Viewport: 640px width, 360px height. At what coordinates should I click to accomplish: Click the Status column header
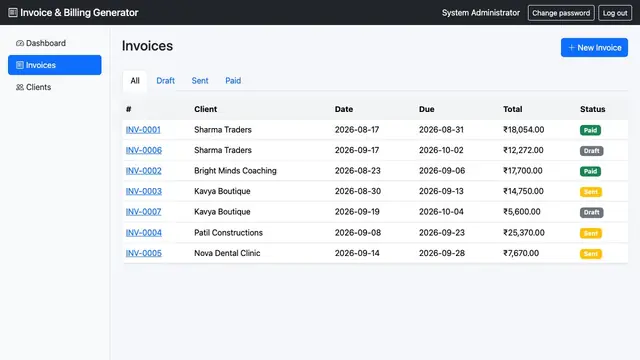pyautogui.click(x=593, y=109)
